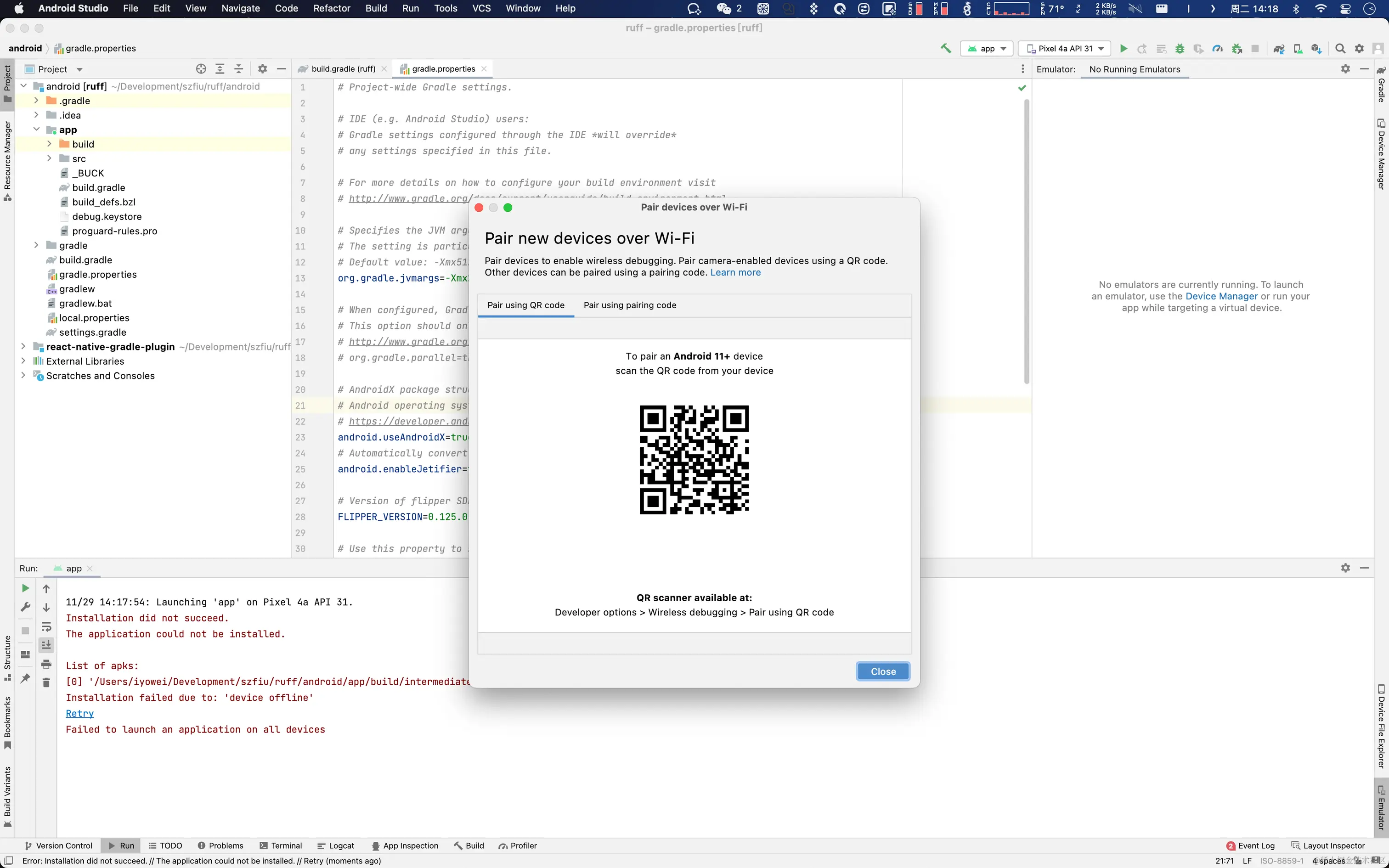Screen dimensions: 1389x868
Task: Run the app with the green play icon
Action: click(x=1123, y=48)
